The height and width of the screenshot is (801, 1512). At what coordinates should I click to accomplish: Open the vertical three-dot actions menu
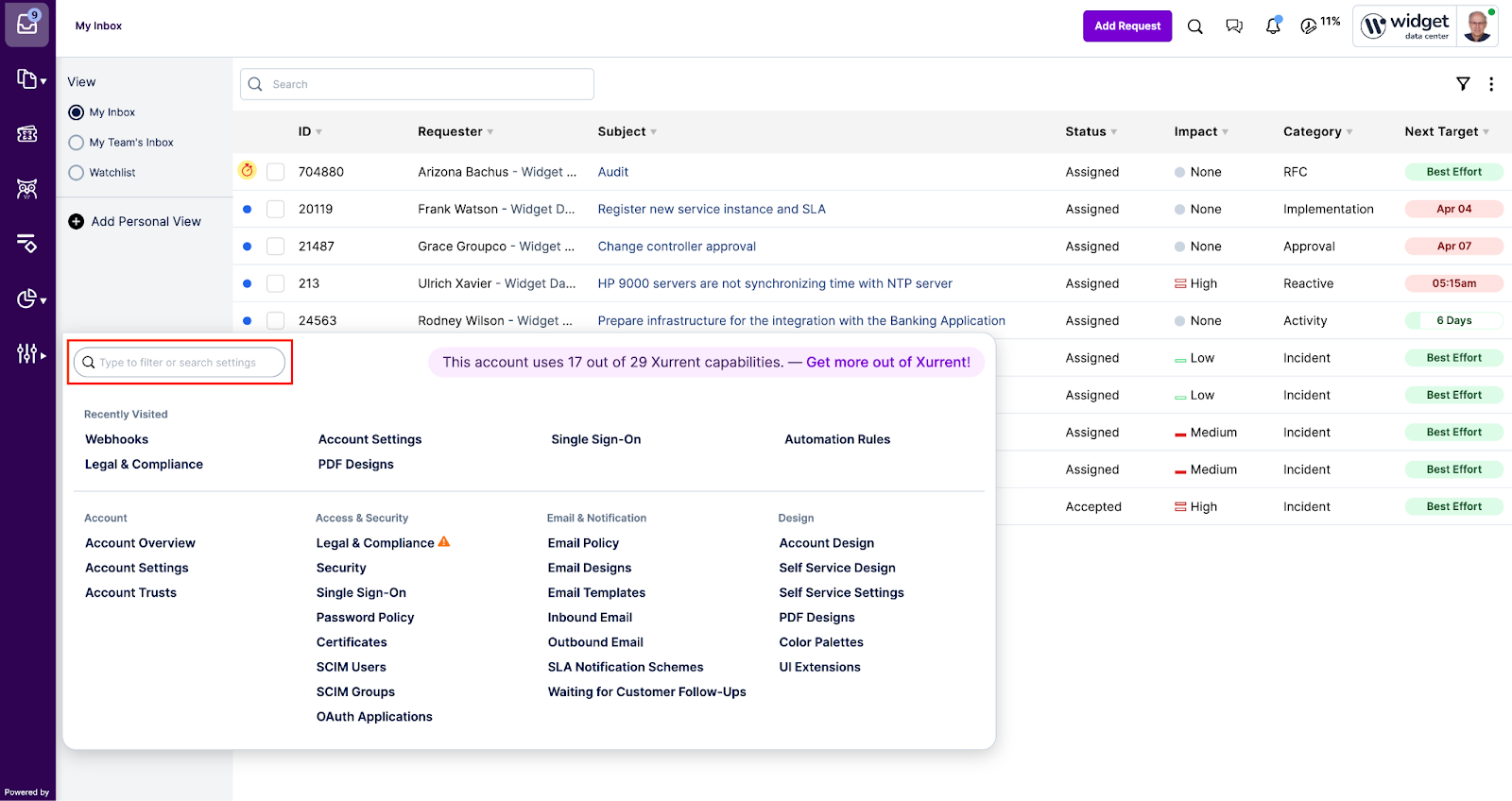(1491, 84)
